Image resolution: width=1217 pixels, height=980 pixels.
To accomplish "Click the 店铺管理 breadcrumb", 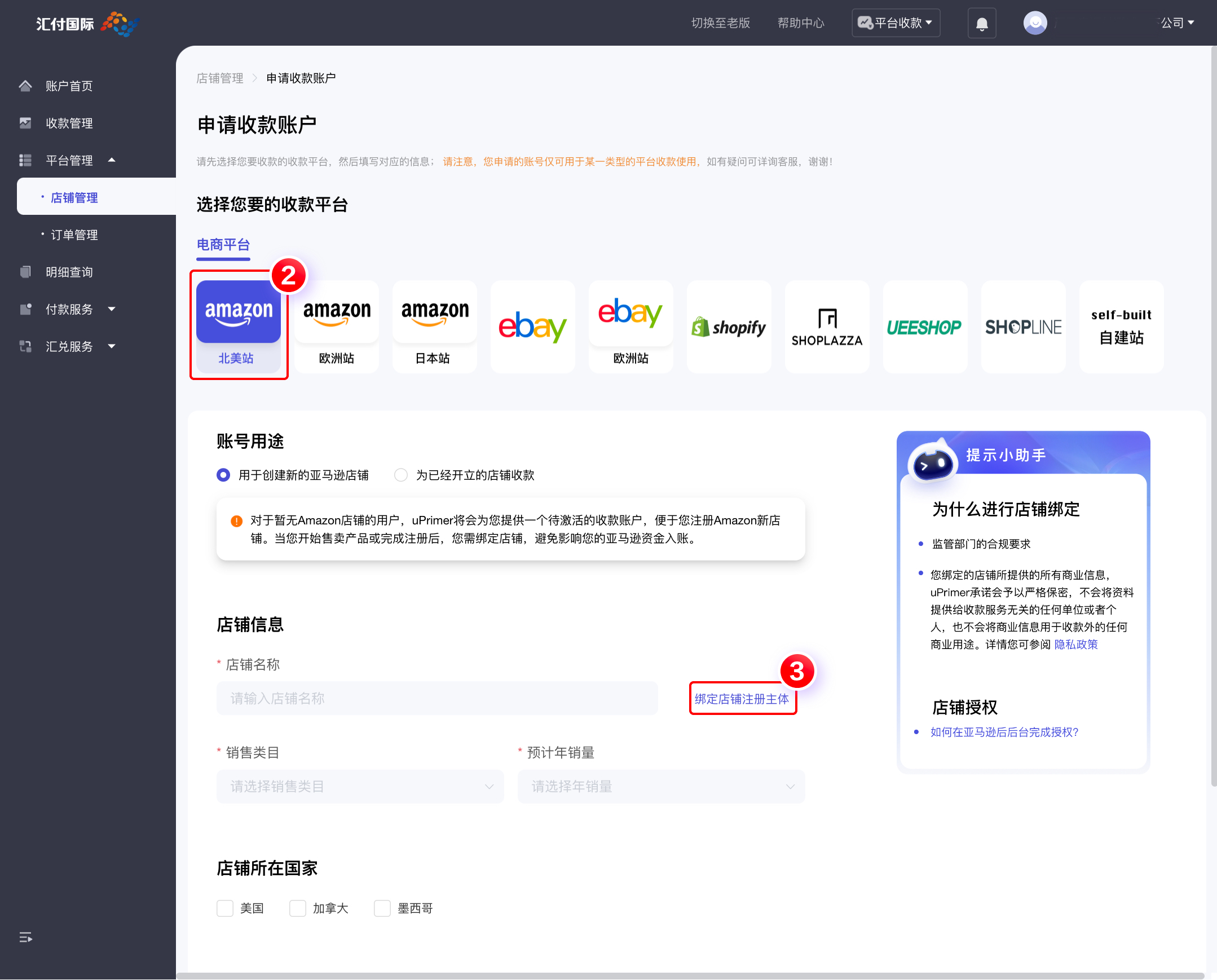I will coord(219,78).
